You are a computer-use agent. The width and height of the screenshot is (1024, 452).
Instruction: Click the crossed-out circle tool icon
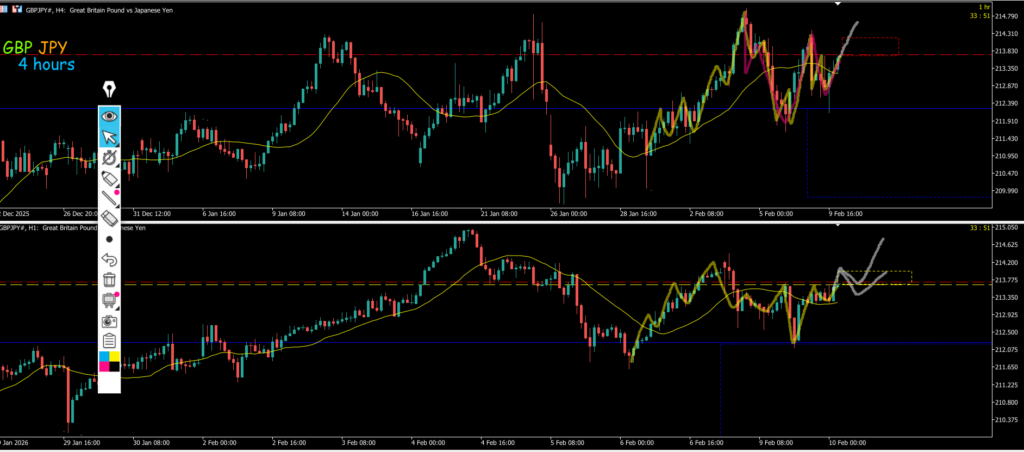pyautogui.click(x=110, y=159)
